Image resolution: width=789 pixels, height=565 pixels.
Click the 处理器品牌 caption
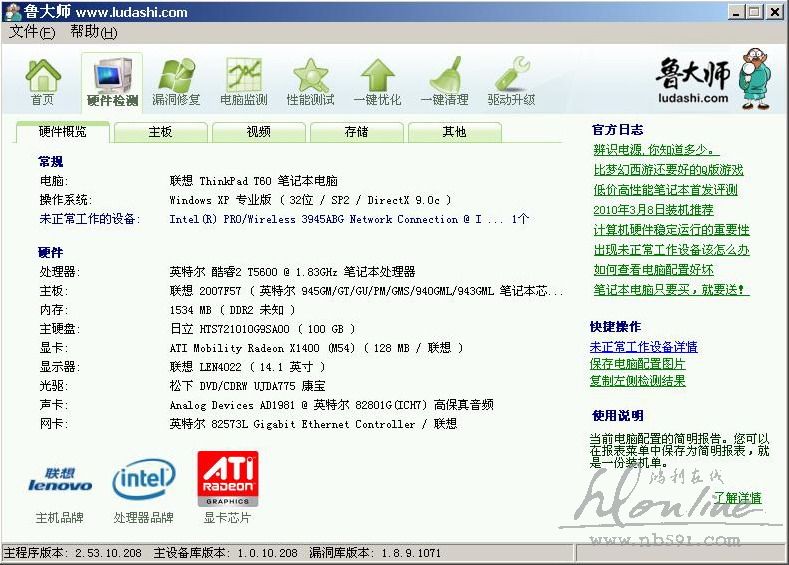pyautogui.click(x=143, y=518)
